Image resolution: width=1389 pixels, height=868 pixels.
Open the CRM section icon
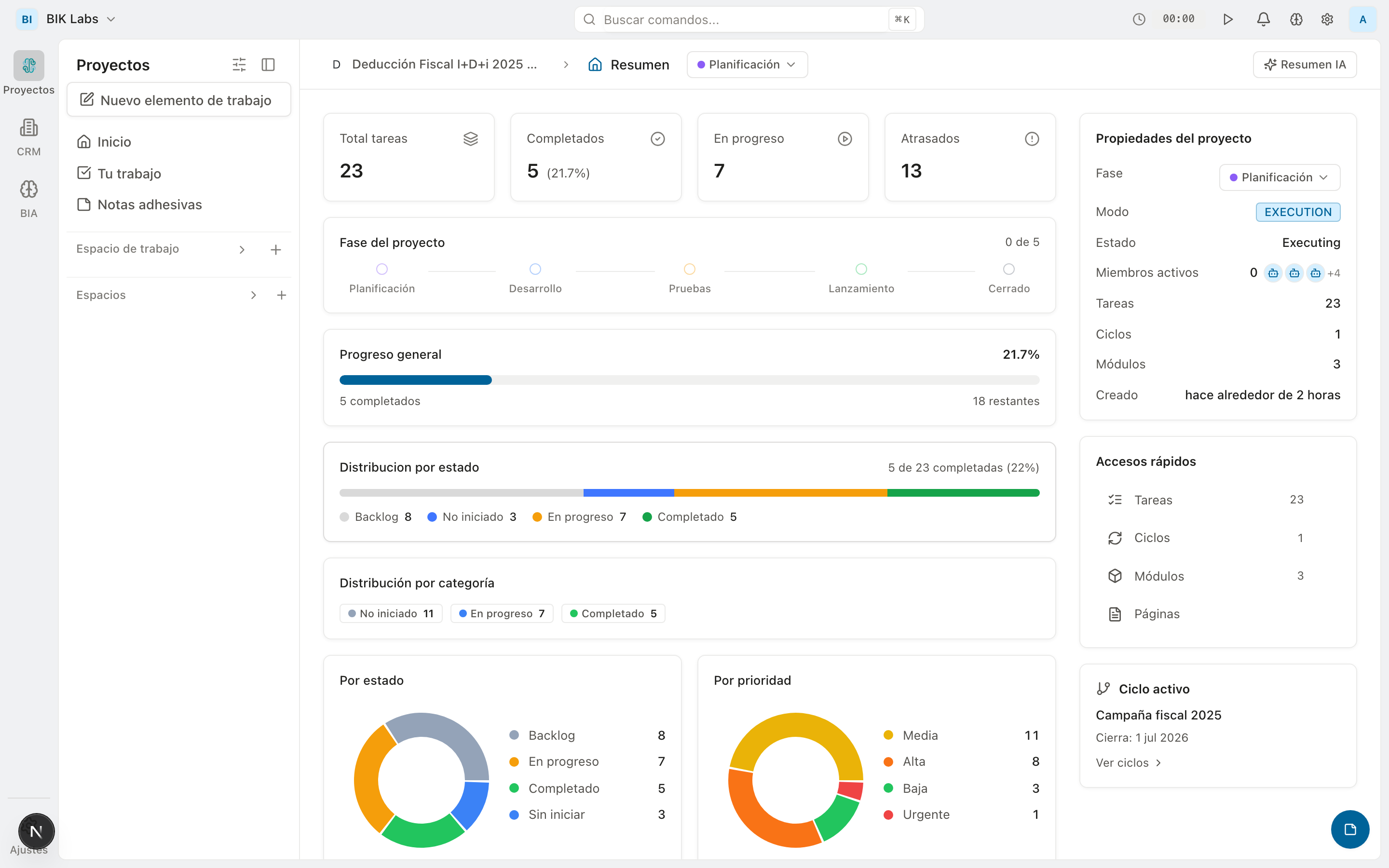point(29,128)
